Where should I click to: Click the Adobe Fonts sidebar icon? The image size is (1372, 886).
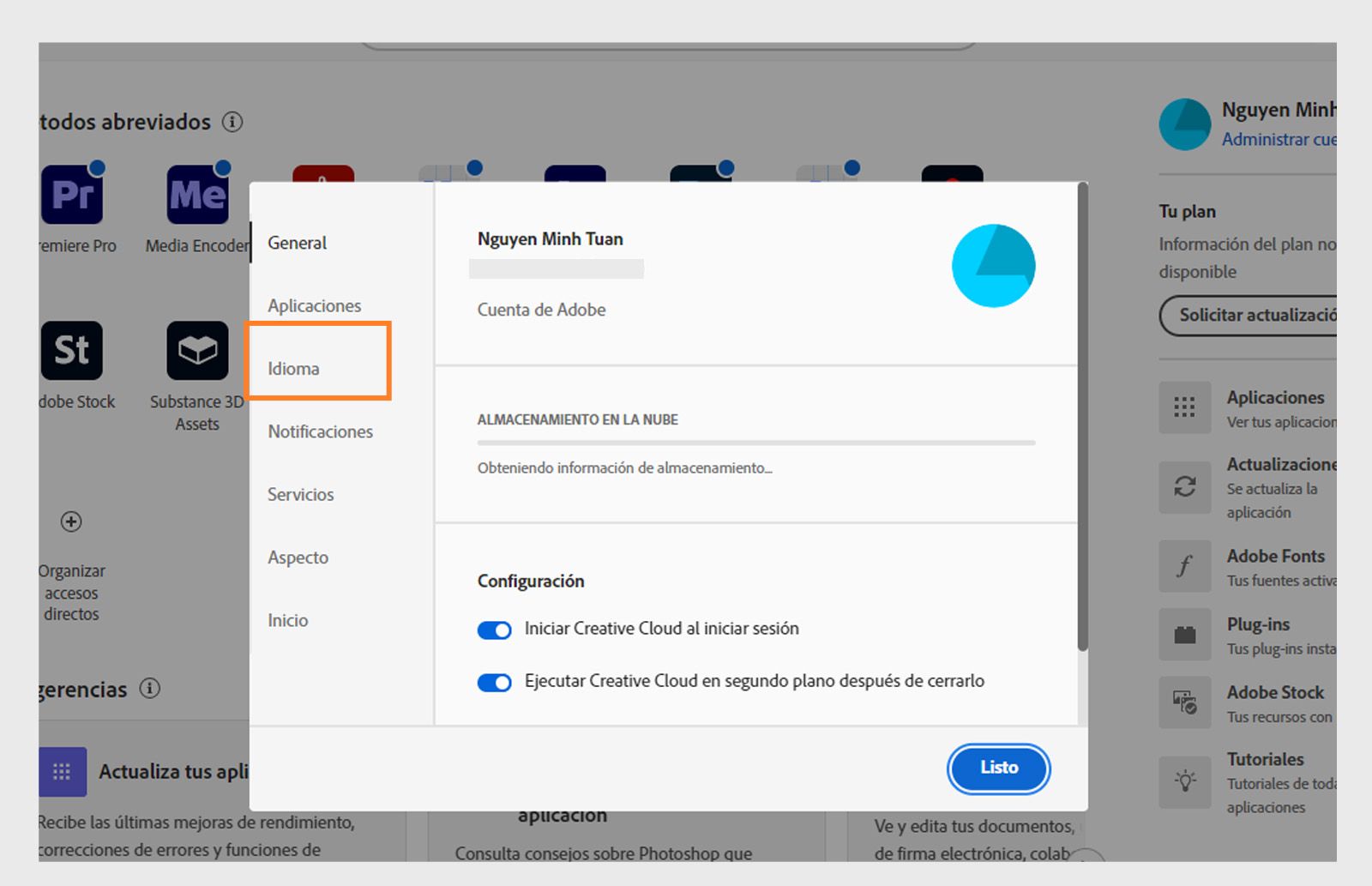point(1184,566)
